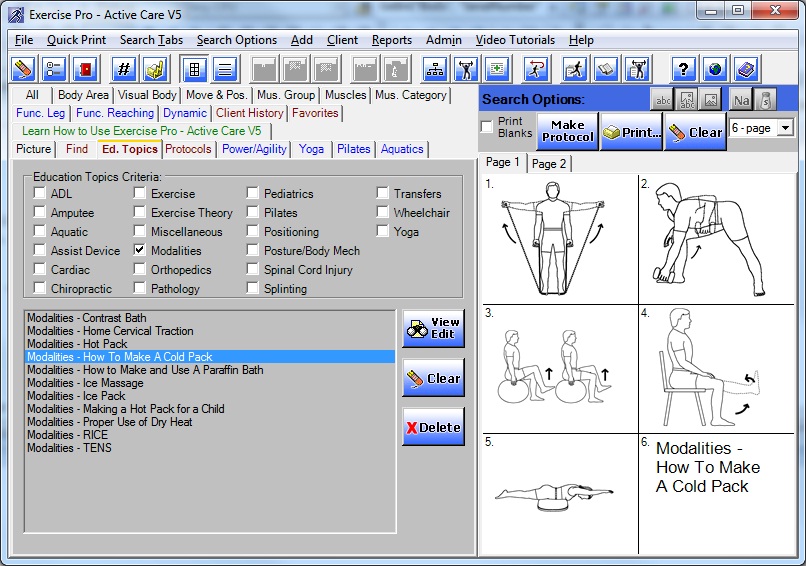Screen dimensions: 806x566
Task: Check the ADL education topic checkbox
Action: 39,193
